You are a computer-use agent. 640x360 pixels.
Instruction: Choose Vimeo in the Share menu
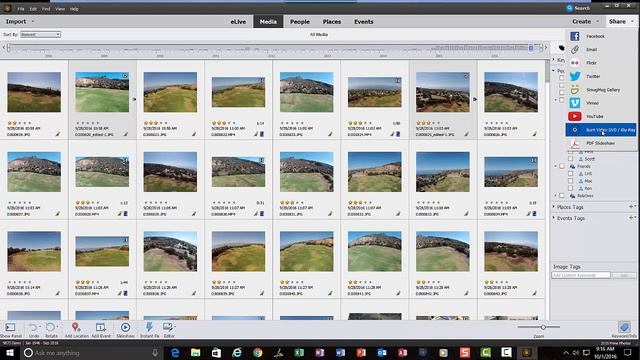tap(601, 103)
